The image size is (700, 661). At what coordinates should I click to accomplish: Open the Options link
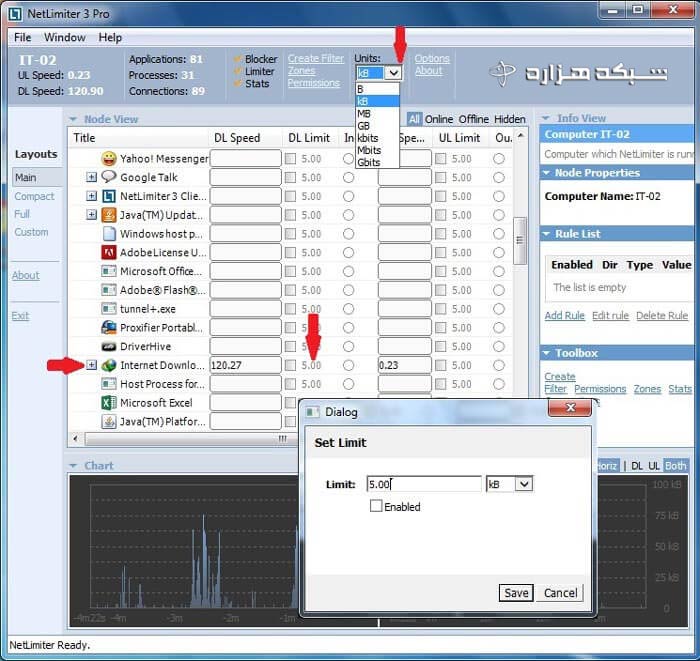432,58
